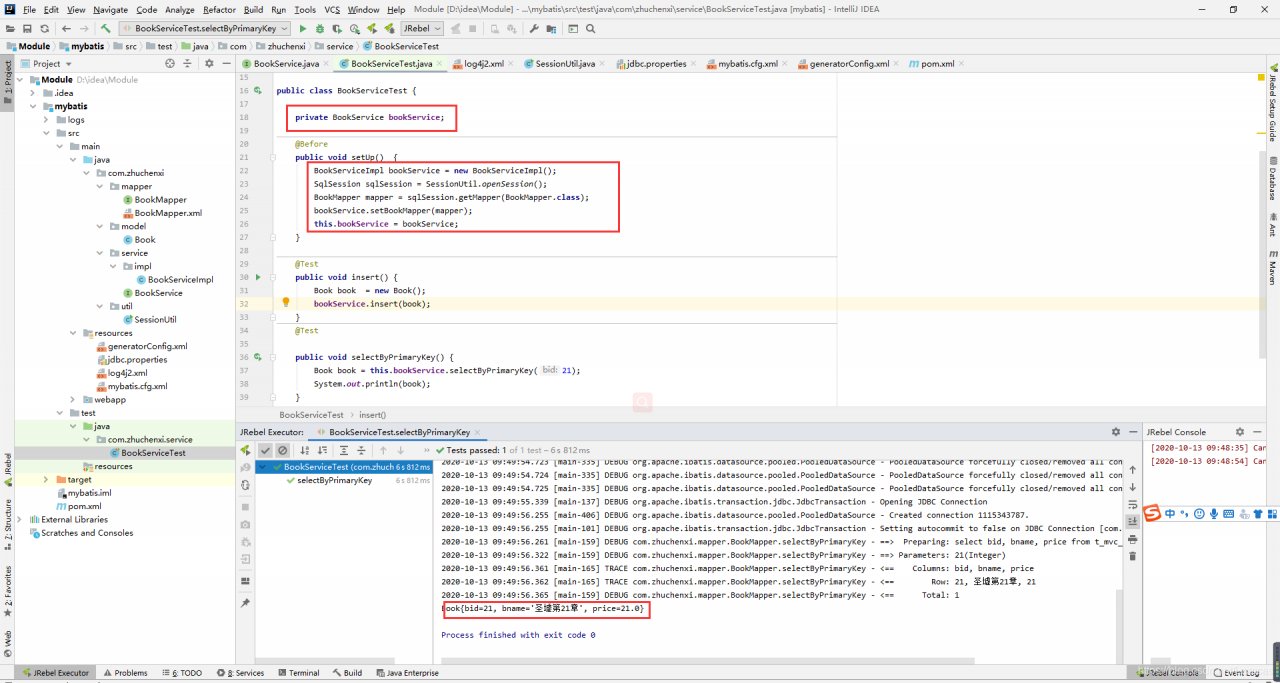Open the Event Log button

coord(1235,673)
